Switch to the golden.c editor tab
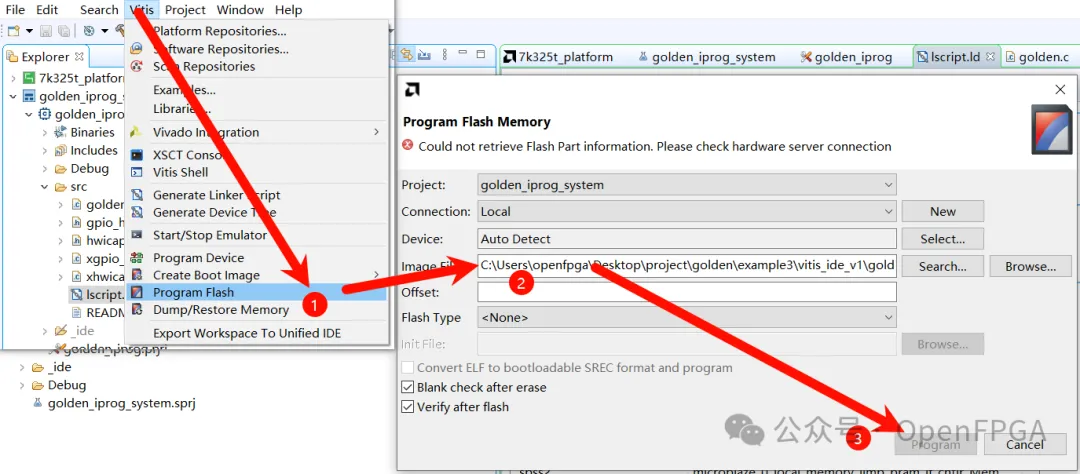The image size is (1080, 474). 1037,57
